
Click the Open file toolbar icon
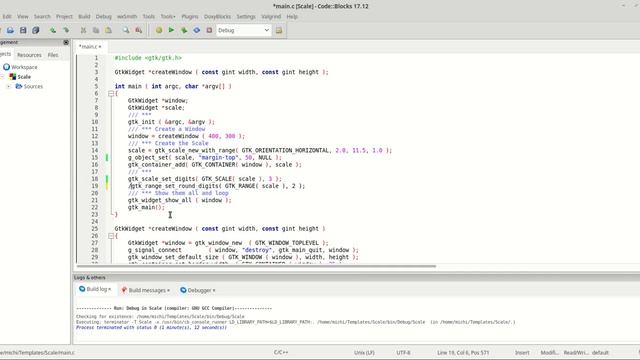tap(10, 30)
